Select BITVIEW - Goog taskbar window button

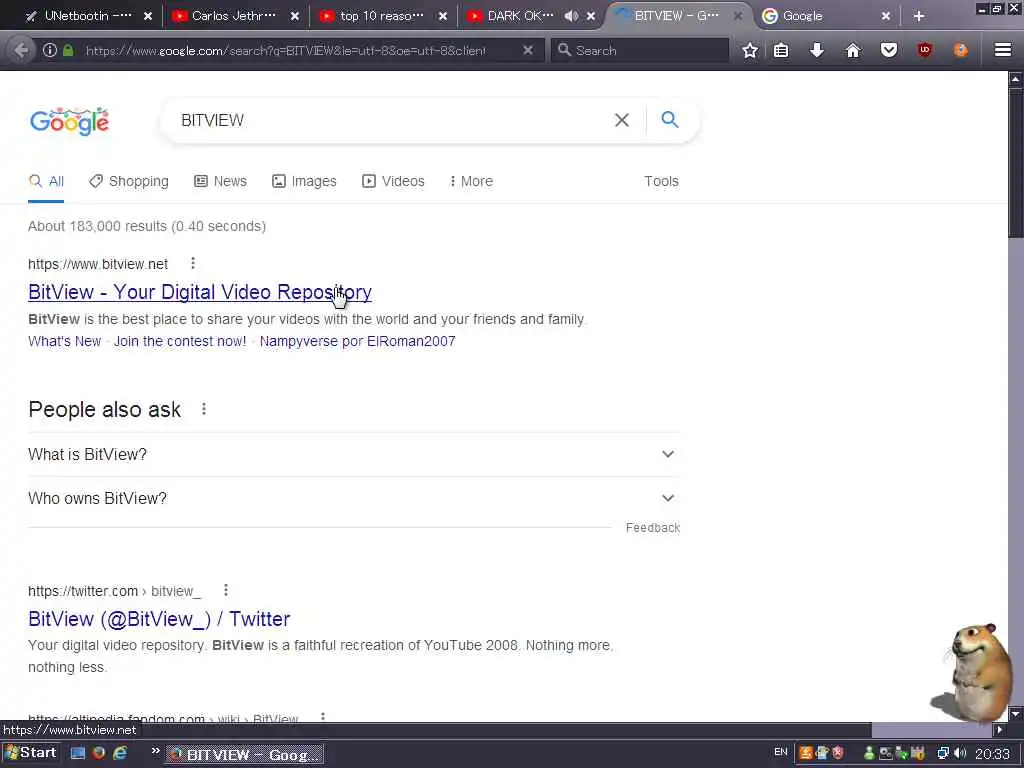click(245, 755)
